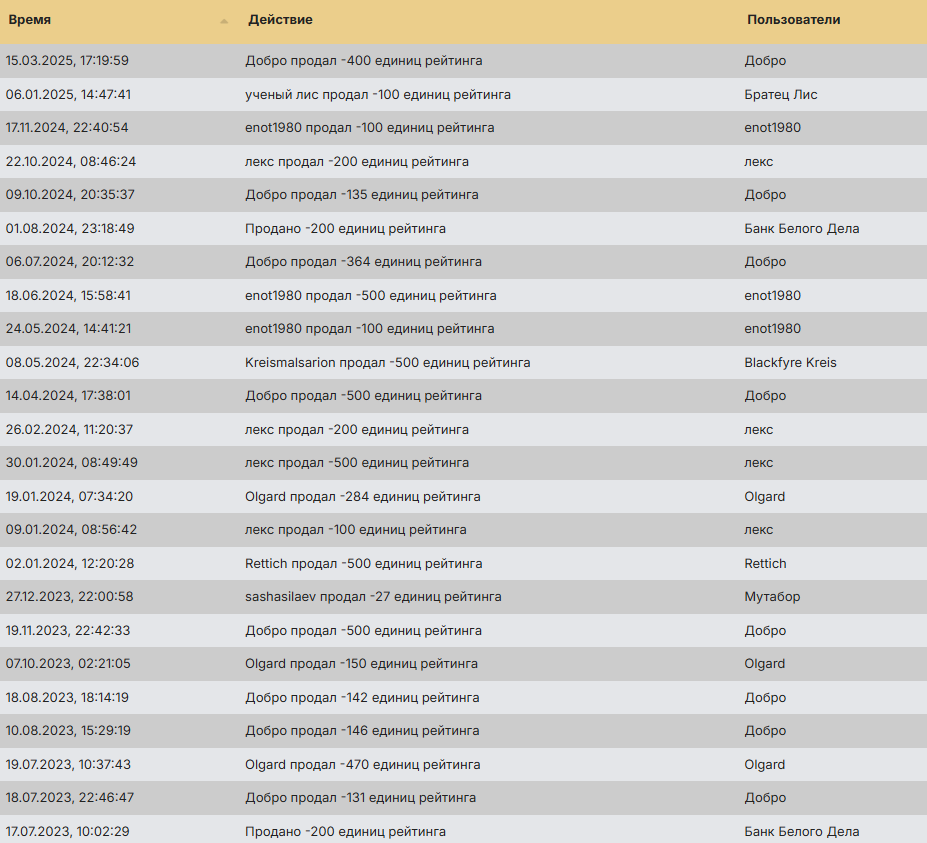927x843 pixels.
Task: Click the timestamp 19.01.2024, 07:34:20
Action: (69, 497)
